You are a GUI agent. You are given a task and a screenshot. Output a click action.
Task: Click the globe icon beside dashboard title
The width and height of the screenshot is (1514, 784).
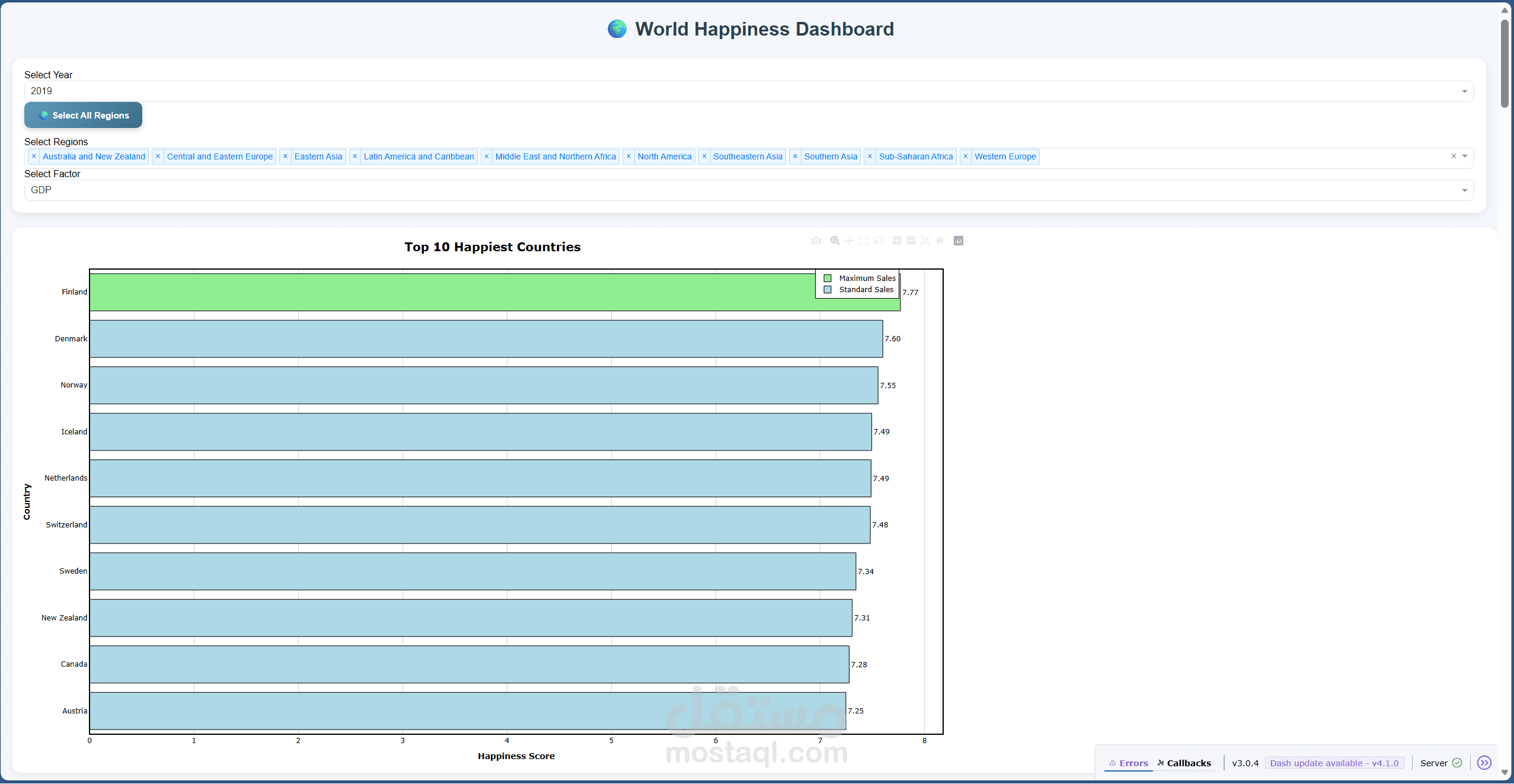point(617,29)
